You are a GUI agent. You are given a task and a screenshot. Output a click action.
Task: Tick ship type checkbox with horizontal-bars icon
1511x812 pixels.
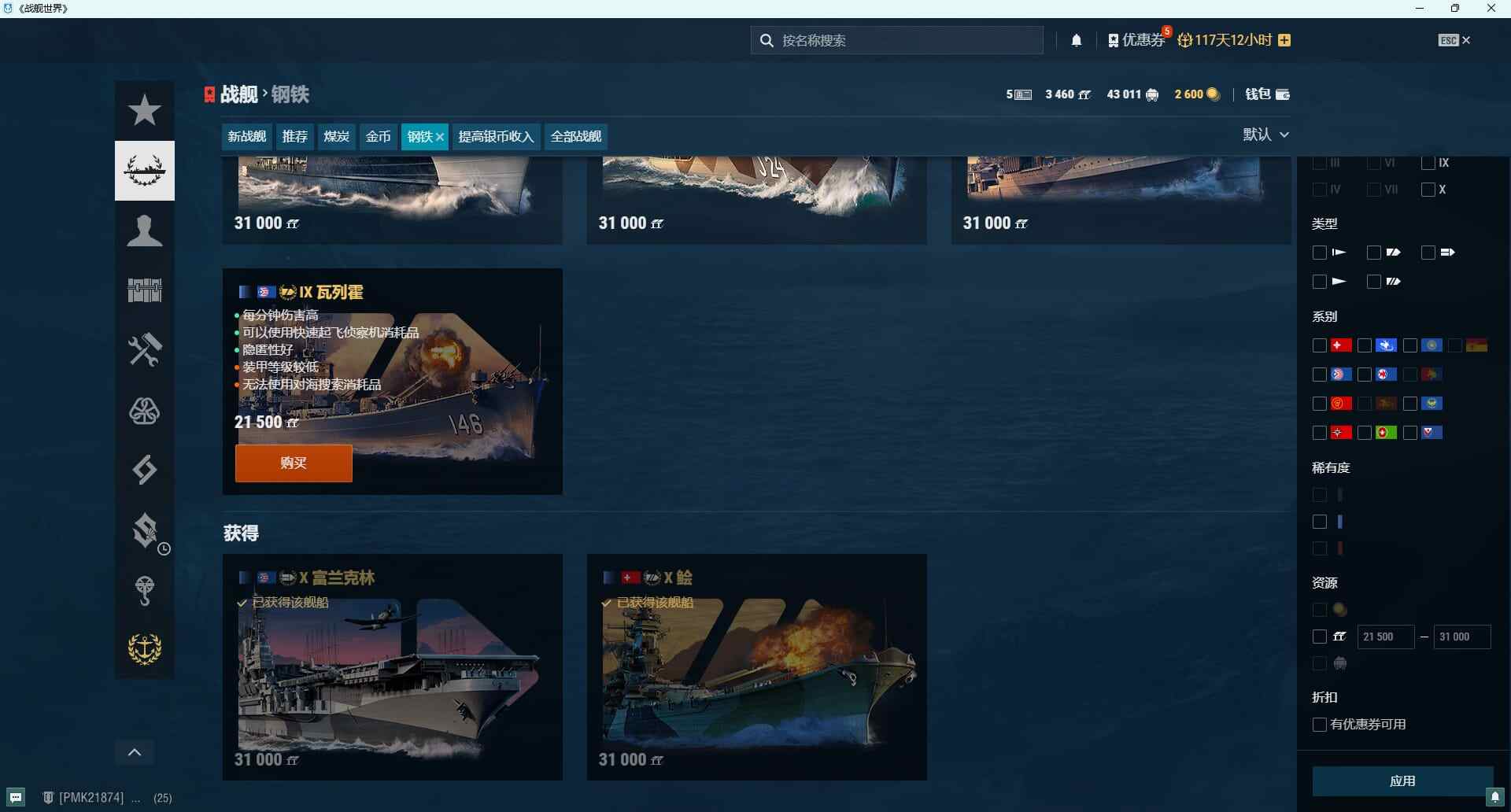(x=1428, y=253)
